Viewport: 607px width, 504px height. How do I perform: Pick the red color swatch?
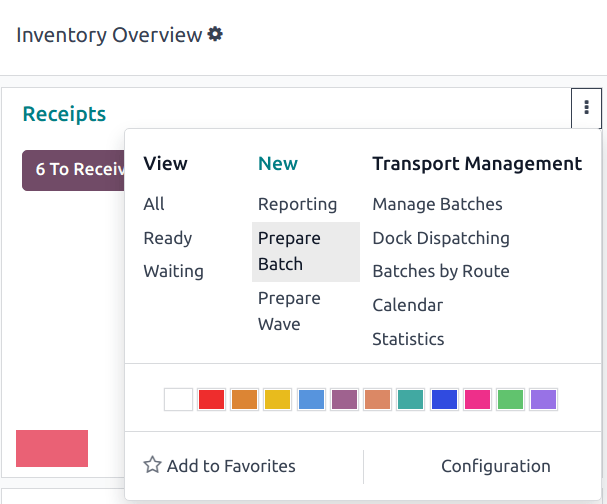211,400
